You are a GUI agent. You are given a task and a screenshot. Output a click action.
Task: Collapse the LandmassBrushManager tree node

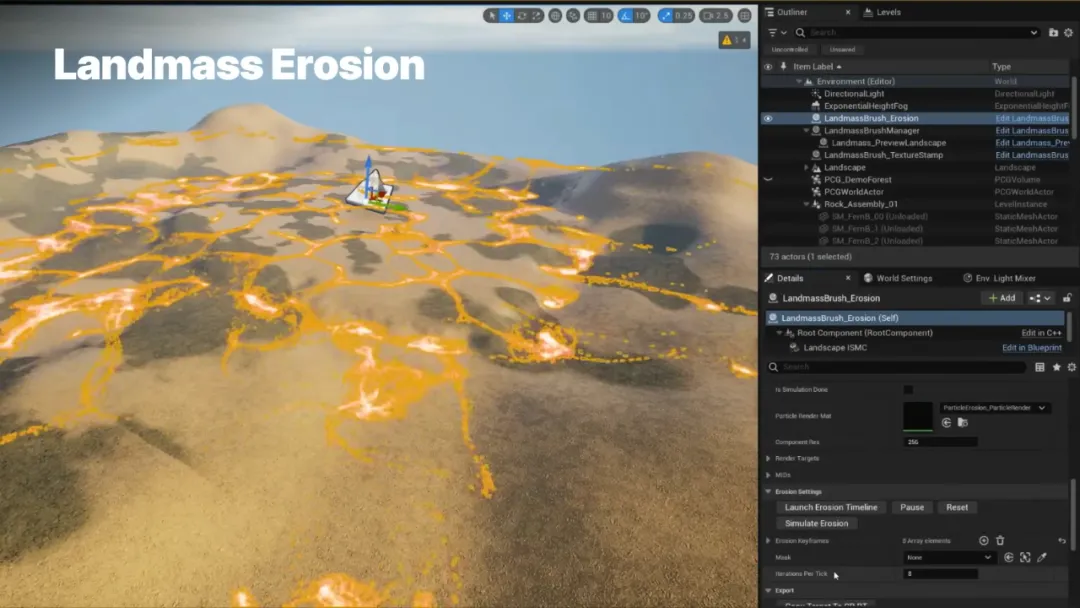point(806,131)
